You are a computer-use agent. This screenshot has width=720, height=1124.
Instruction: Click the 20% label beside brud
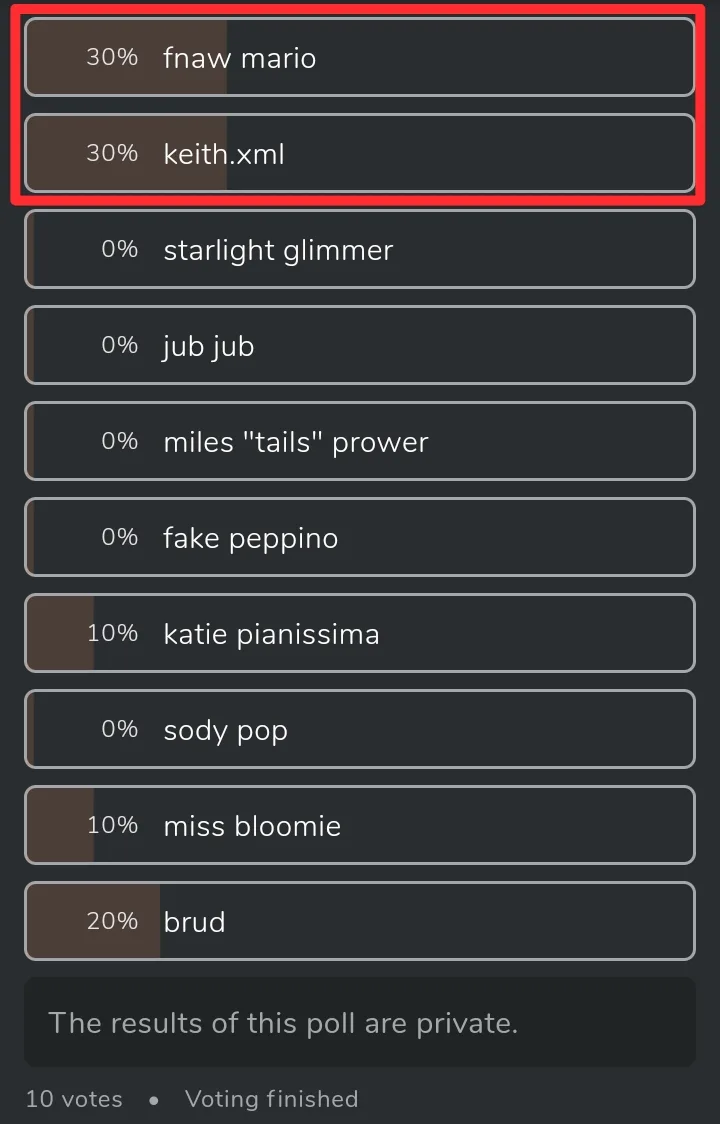[112, 921]
